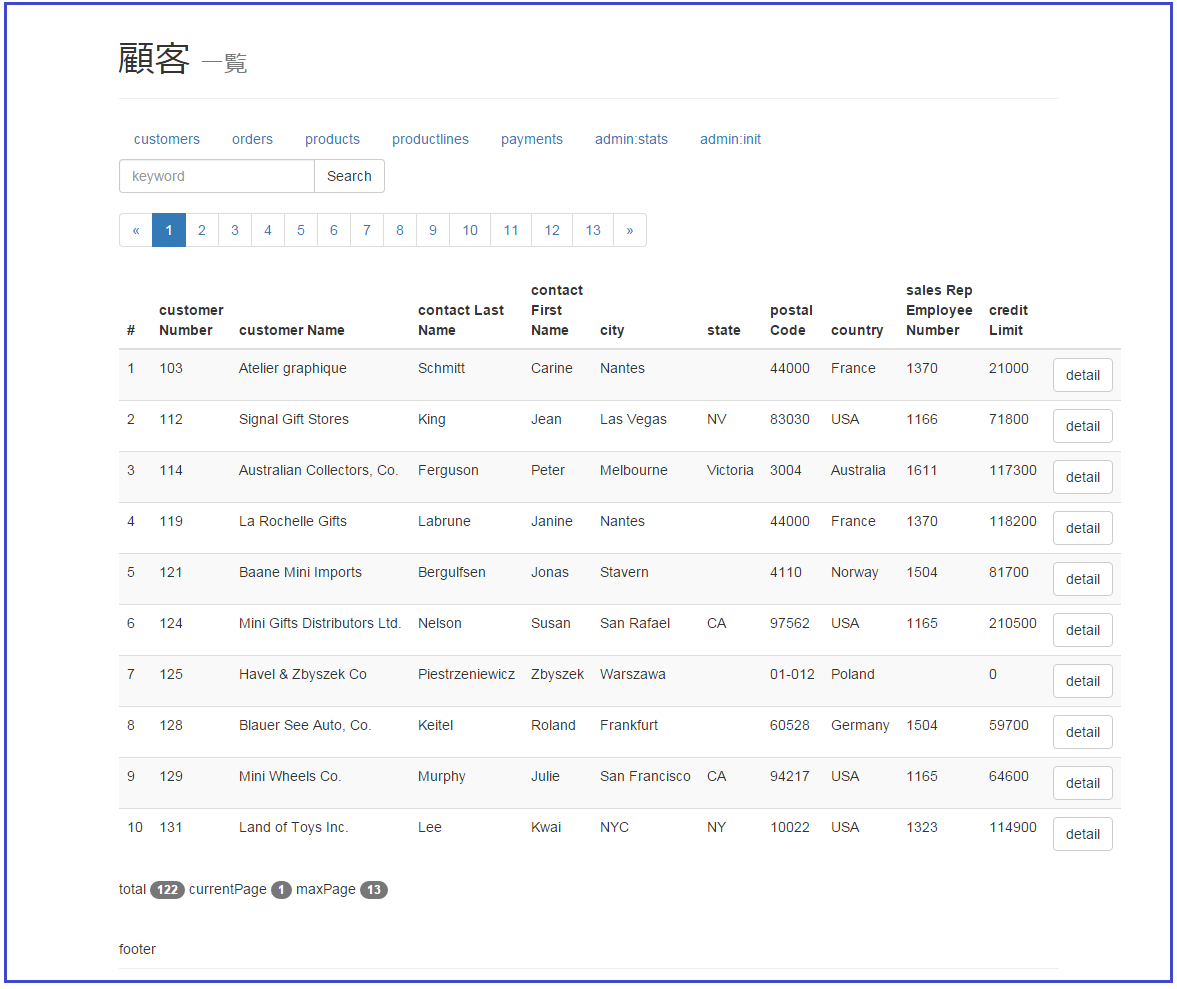1177x989 pixels.
Task: Click the next page arrow
Action: pos(630,229)
